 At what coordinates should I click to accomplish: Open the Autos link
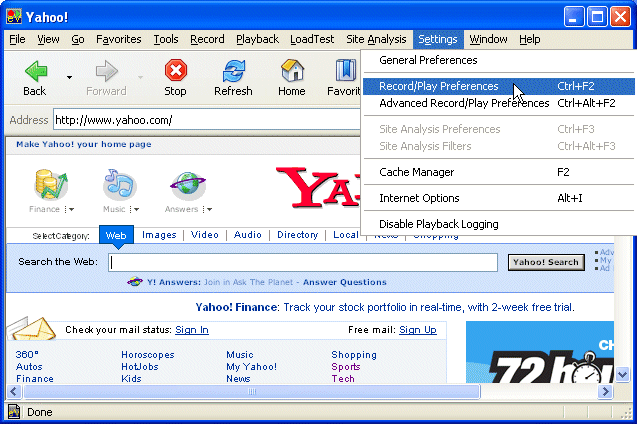29,367
